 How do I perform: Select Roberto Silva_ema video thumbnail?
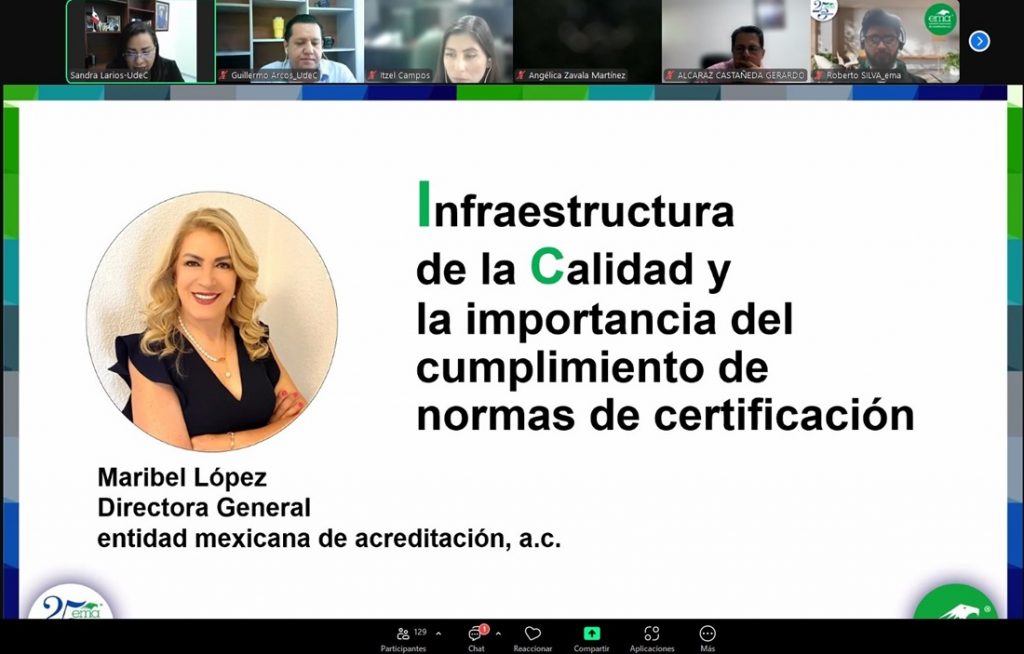[884, 38]
